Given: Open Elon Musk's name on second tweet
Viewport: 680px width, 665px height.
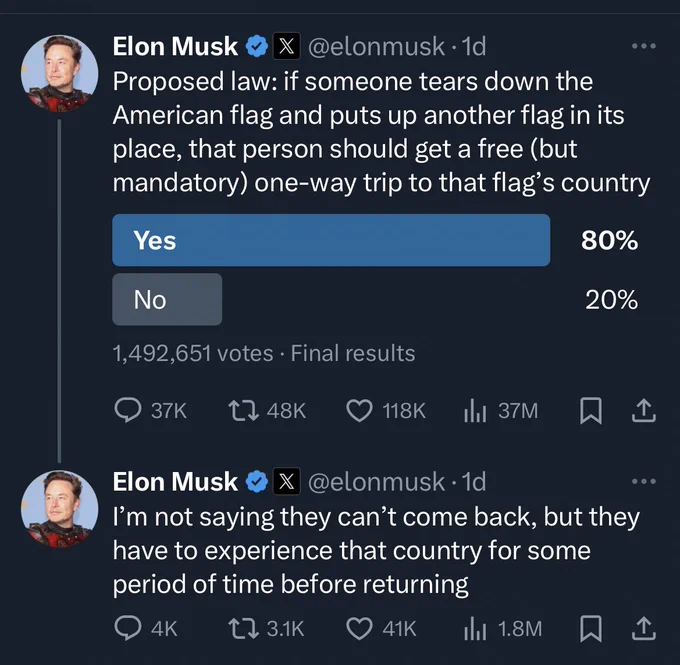Looking at the screenshot, I should click(175, 482).
